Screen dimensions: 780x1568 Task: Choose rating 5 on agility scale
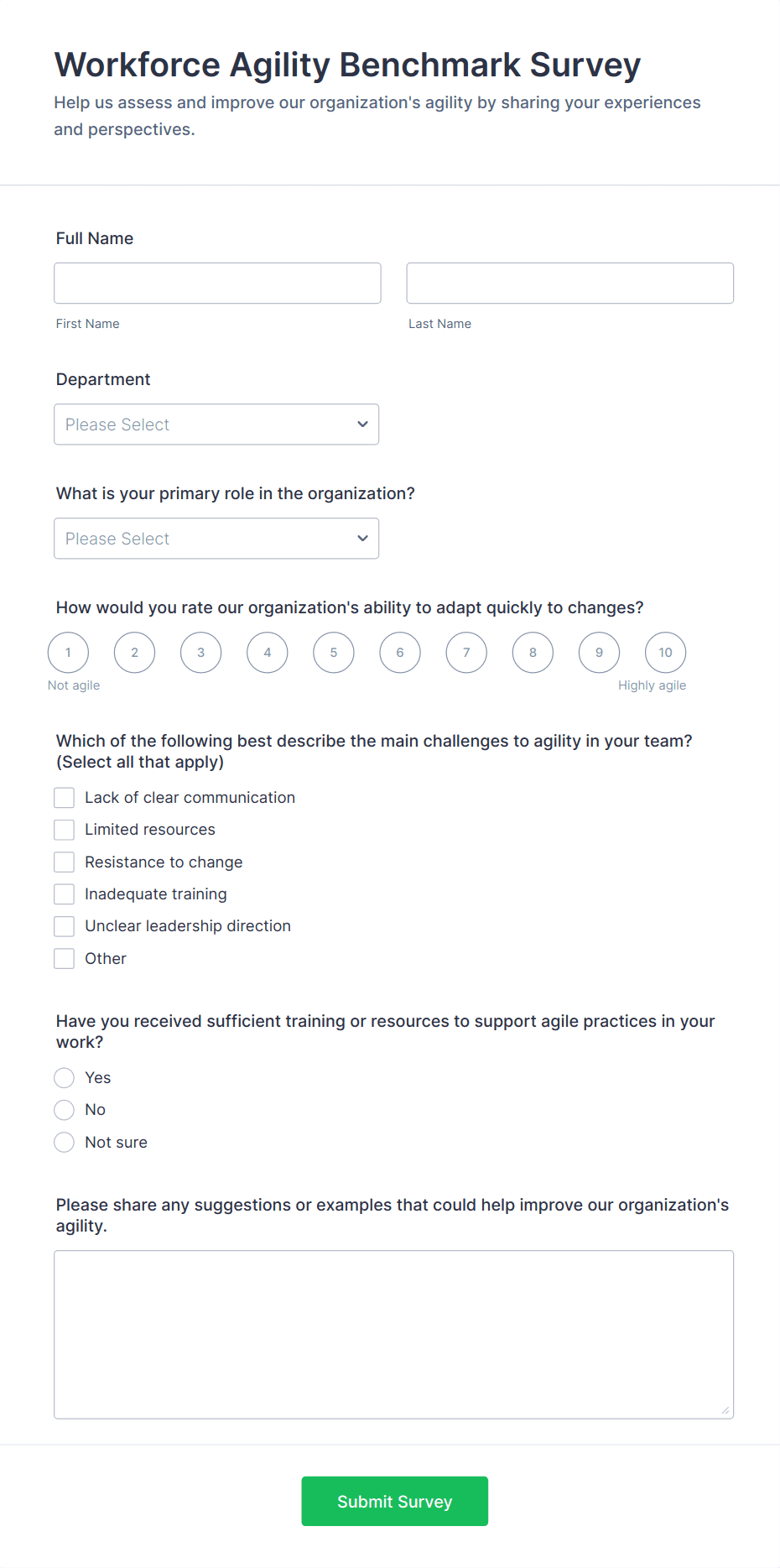click(x=334, y=653)
